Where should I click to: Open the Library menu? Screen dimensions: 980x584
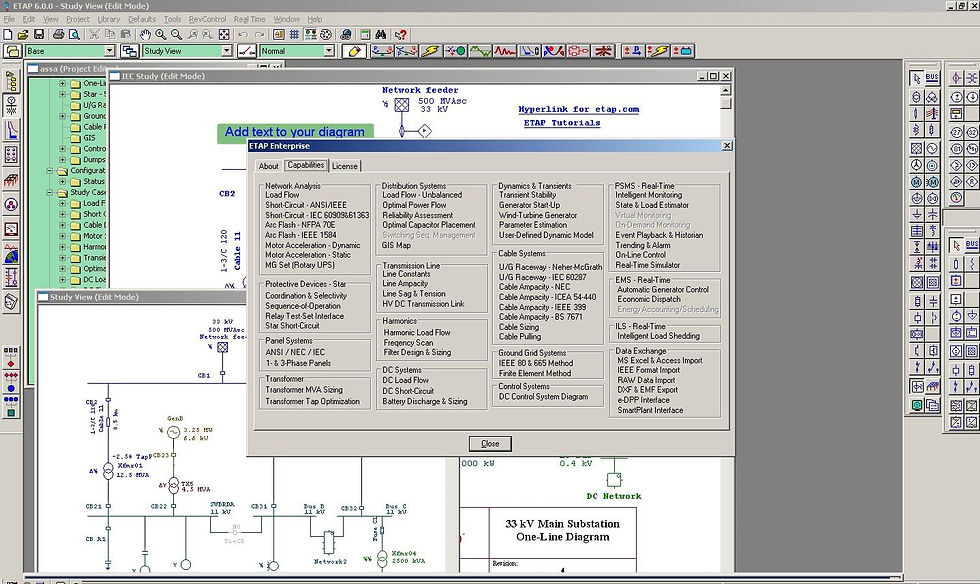click(108, 19)
